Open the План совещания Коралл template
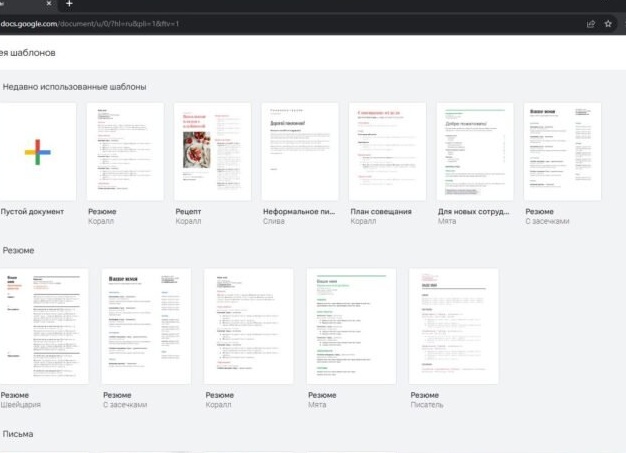The height and width of the screenshot is (453, 626). click(387, 152)
